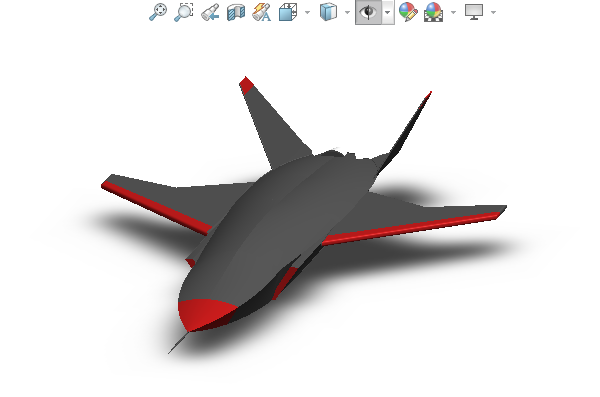The width and height of the screenshot is (600, 397).
Task: Expand the View Settings dropdown arrow
Action: point(494,13)
